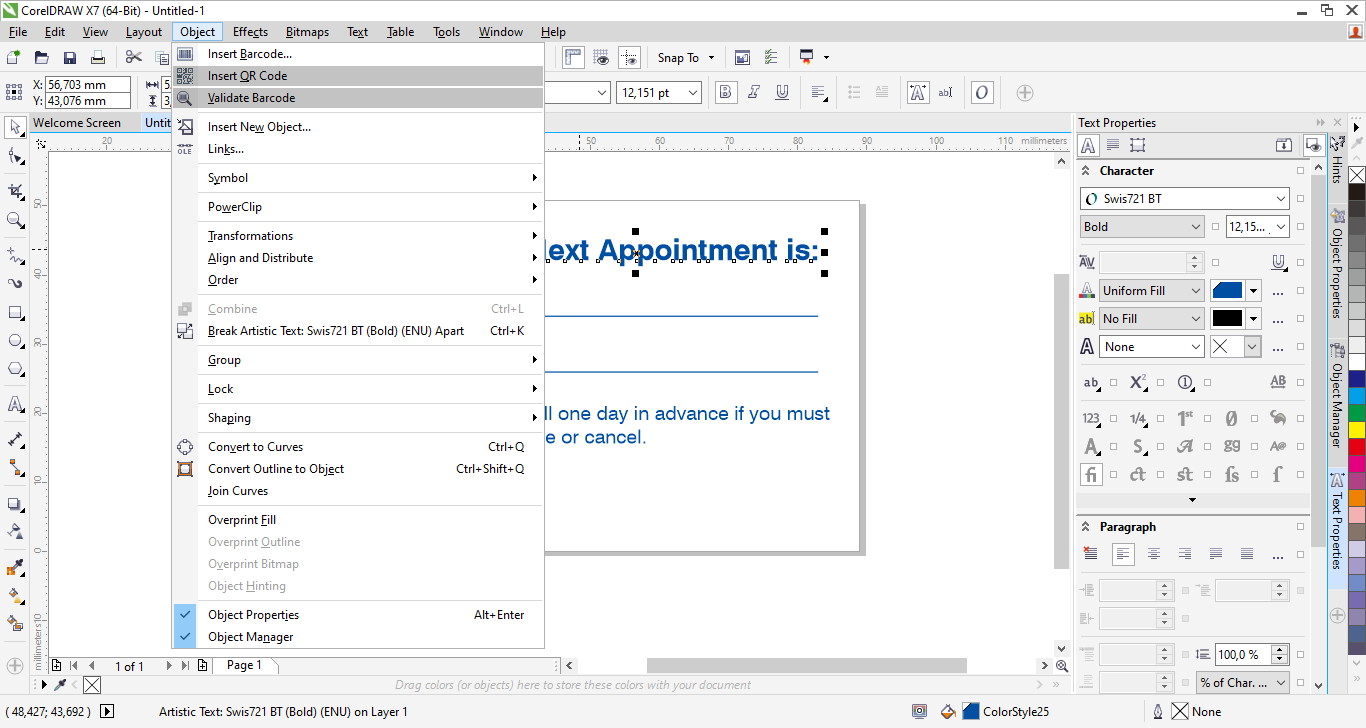
Task: Toggle Underline in the property bar
Action: (x=782, y=93)
